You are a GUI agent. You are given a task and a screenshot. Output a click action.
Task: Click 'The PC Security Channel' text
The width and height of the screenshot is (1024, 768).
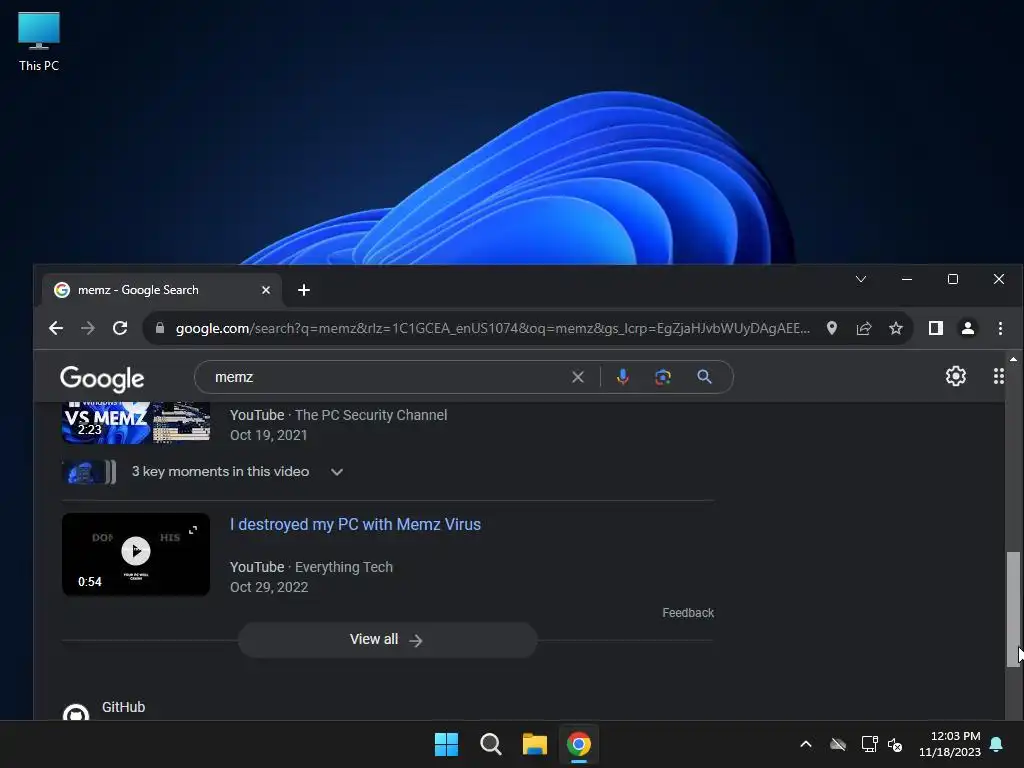point(371,415)
